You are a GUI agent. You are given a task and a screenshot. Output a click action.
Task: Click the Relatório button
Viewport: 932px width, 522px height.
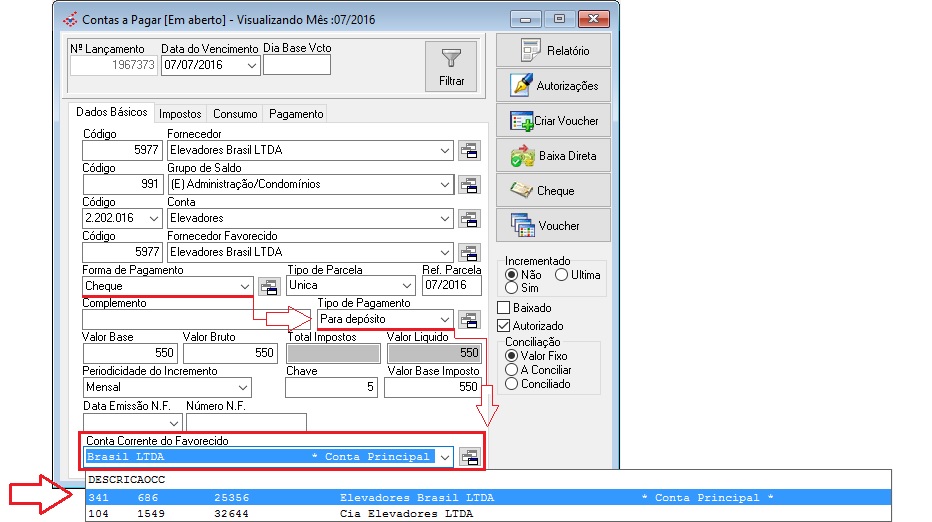click(x=553, y=51)
